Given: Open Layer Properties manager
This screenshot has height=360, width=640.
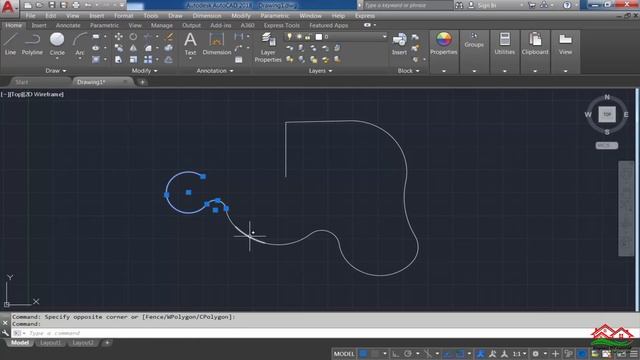Looking at the screenshot, I should point(268,47).
